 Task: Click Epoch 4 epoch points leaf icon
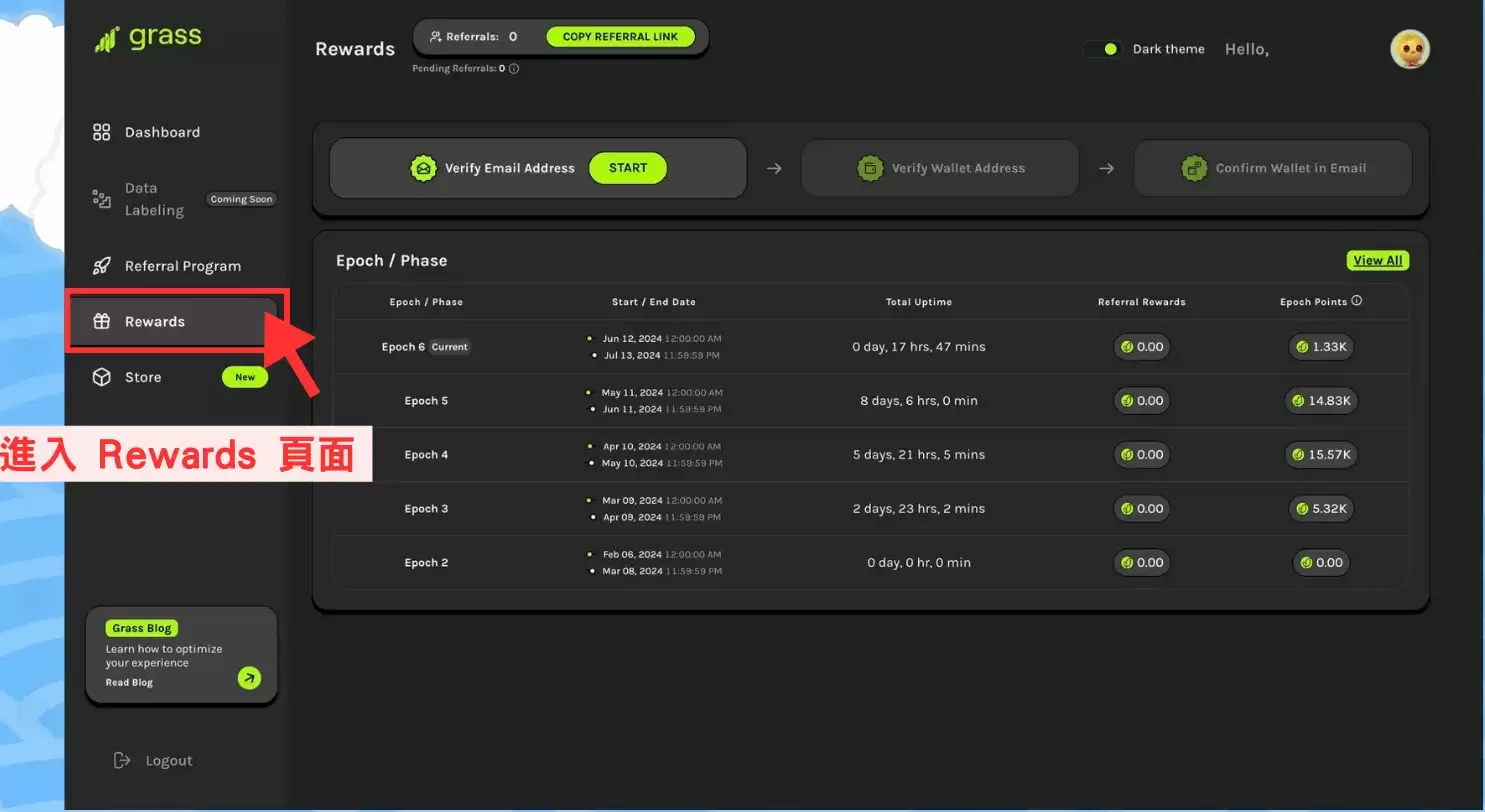(1298, 455)
